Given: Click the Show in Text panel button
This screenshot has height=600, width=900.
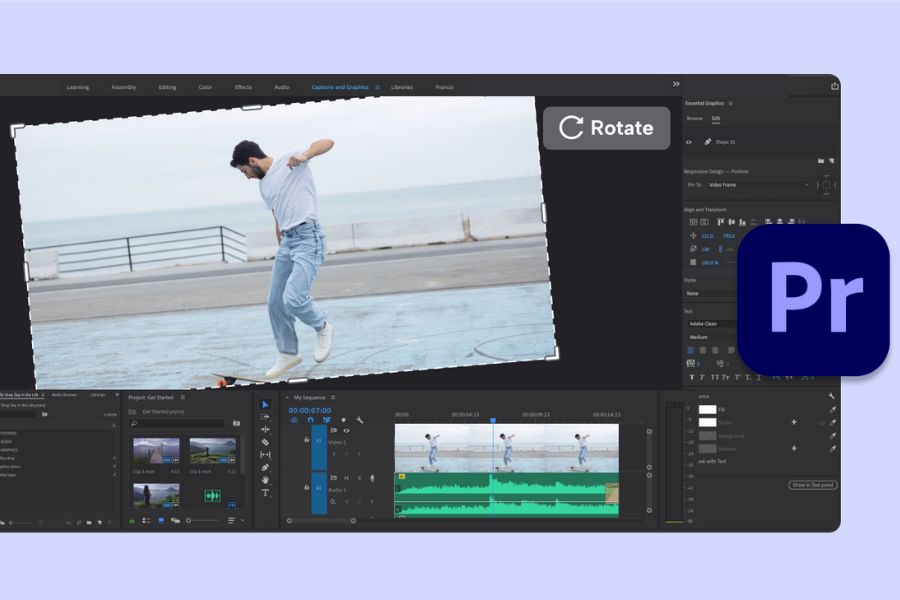Looking at the screenshot, I should click(812, 485).
